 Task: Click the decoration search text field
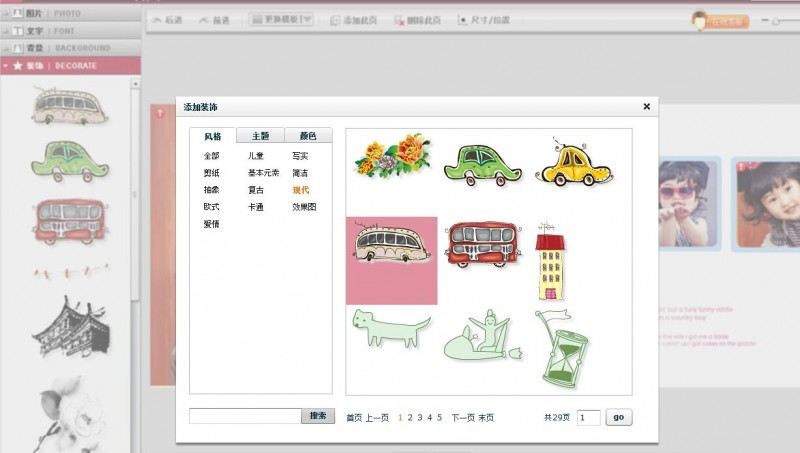pos(245,416)
